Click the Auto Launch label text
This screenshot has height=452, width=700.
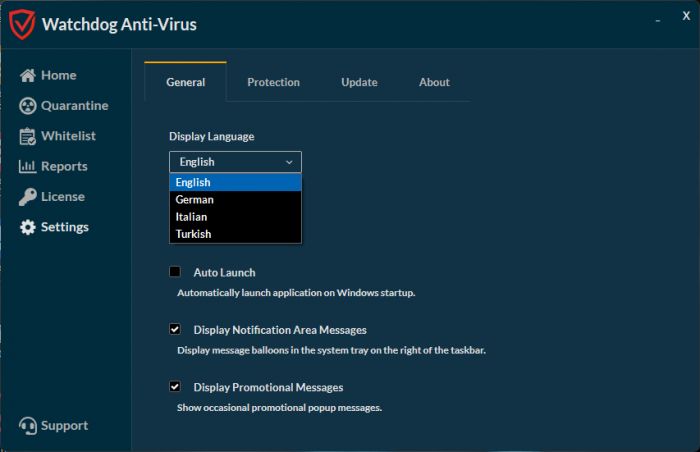(225, 272)
